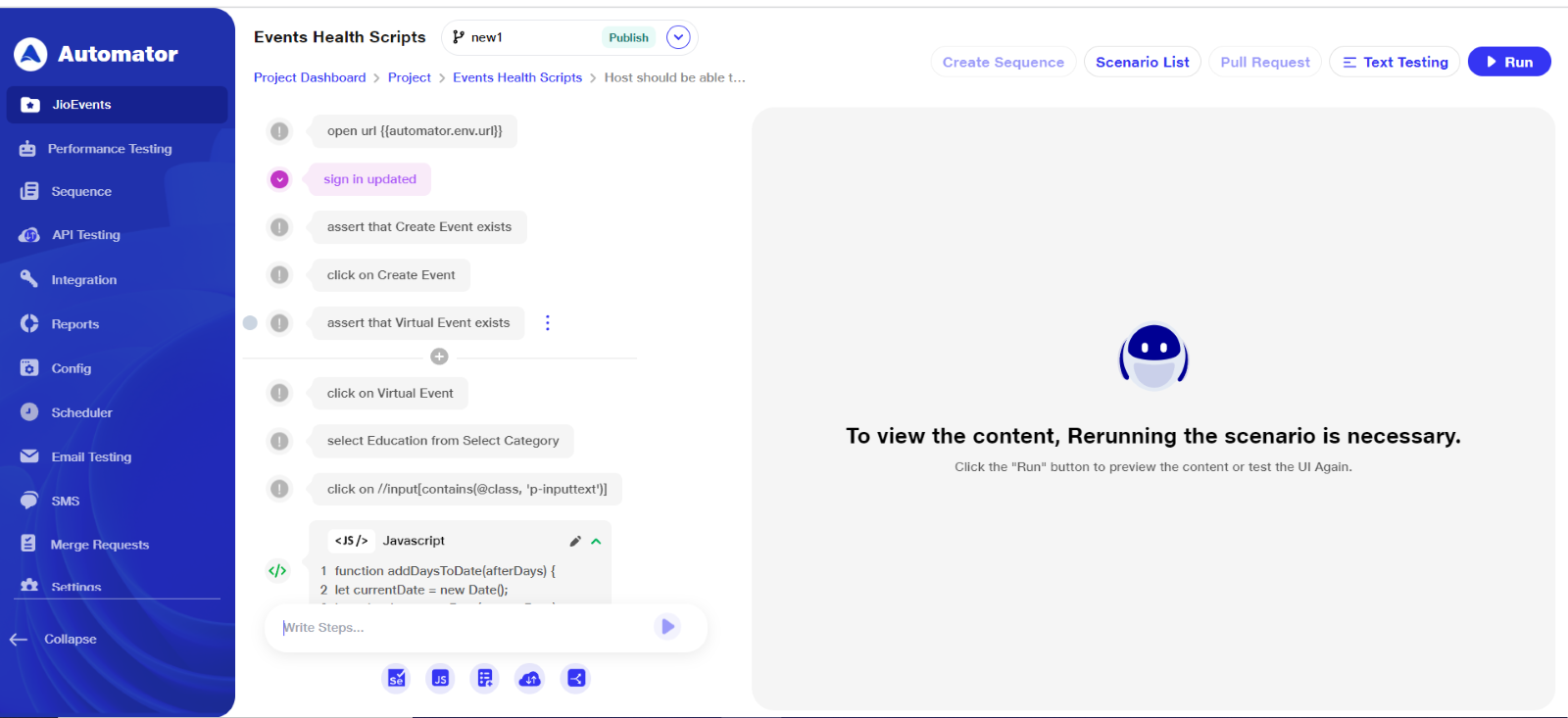Viewport: 1568px width, 718px height.
Task: Select the click on Create Event step
Action: [x=391, y=275]
